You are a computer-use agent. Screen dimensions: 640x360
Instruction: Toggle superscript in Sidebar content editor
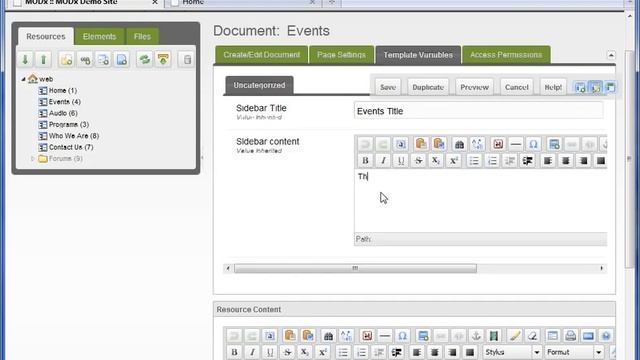coord(453,161)
